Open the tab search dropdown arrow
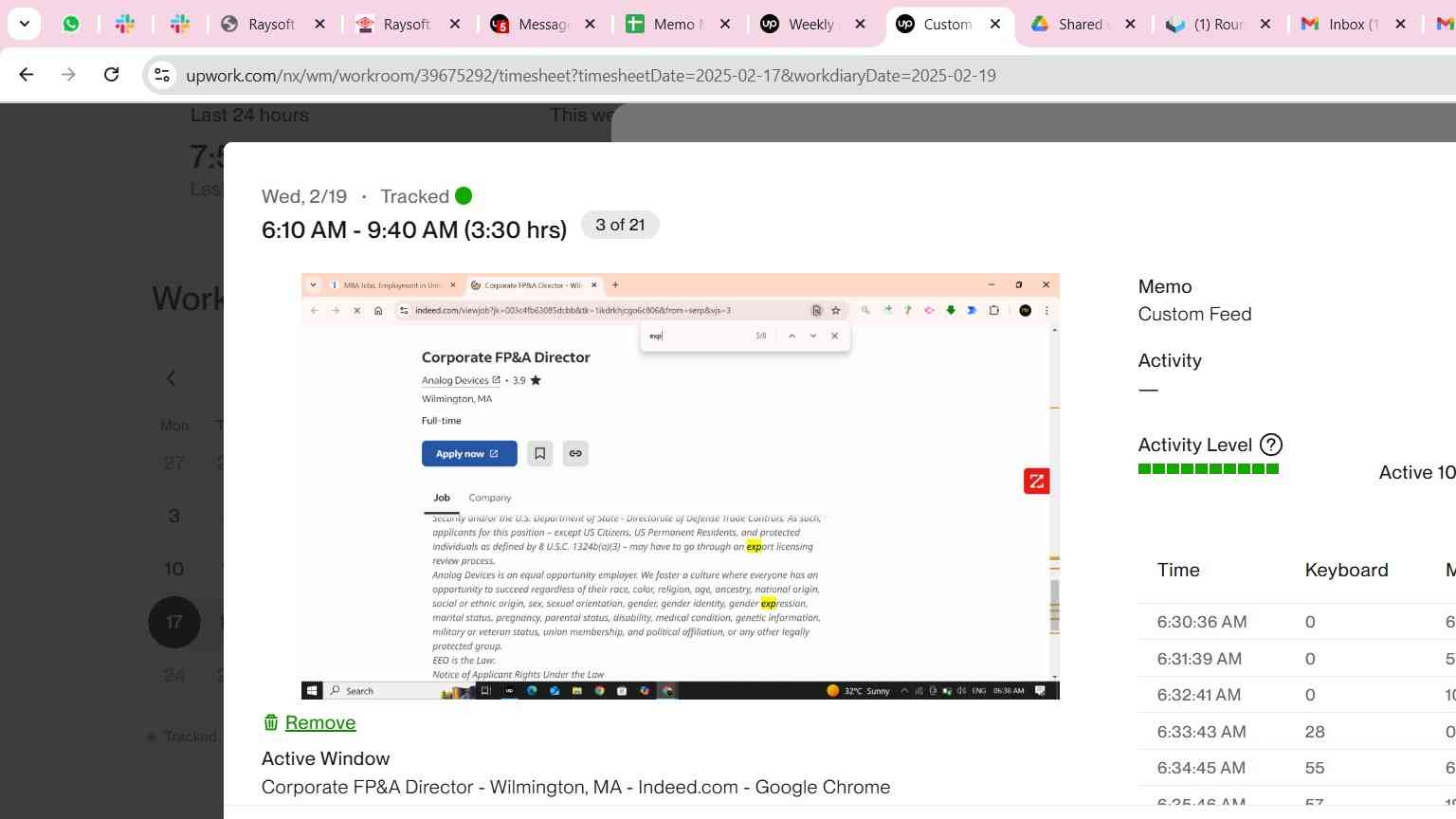 [24, 24]
